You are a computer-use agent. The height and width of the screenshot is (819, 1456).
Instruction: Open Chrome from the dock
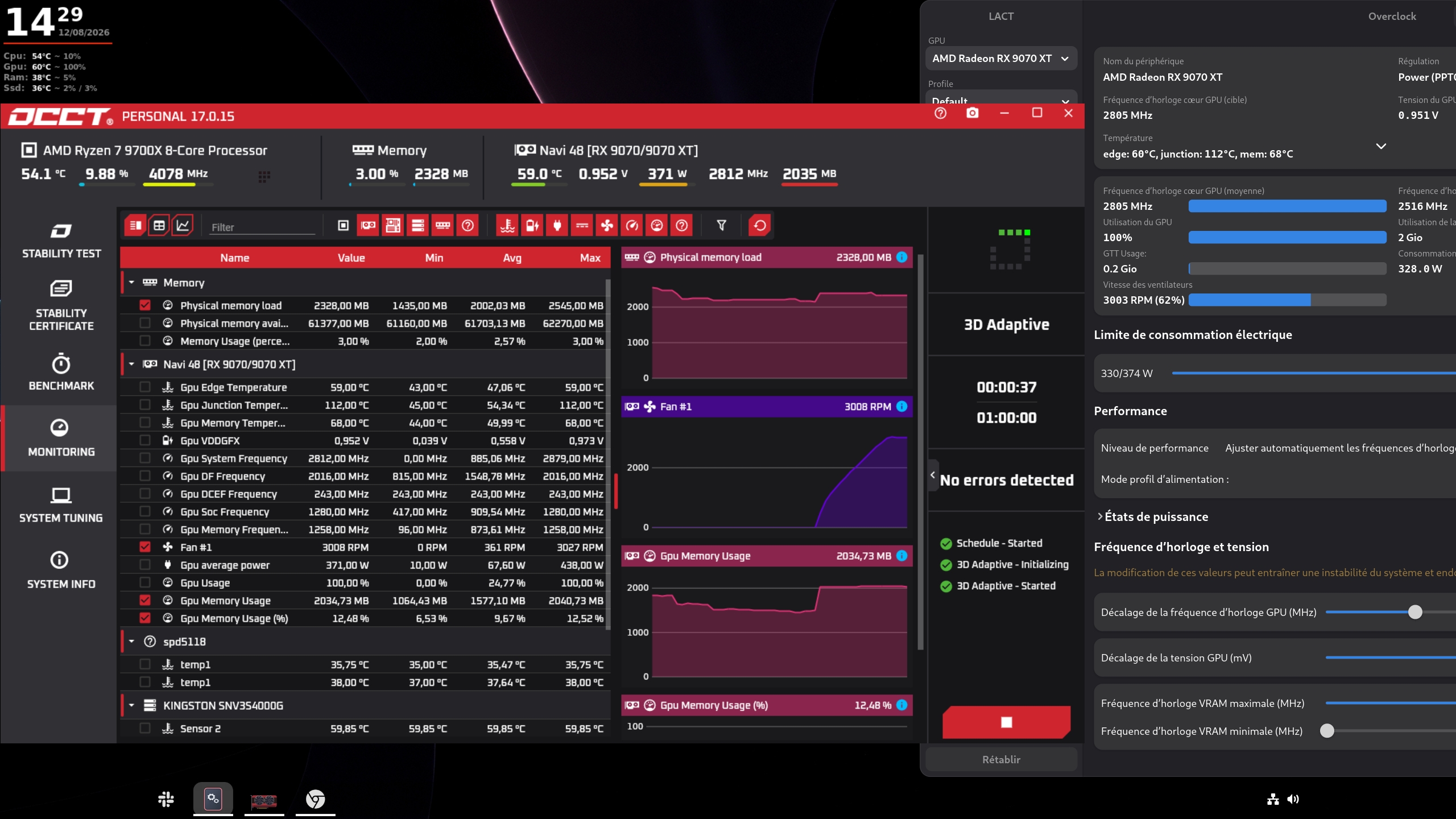click(315, 799)
